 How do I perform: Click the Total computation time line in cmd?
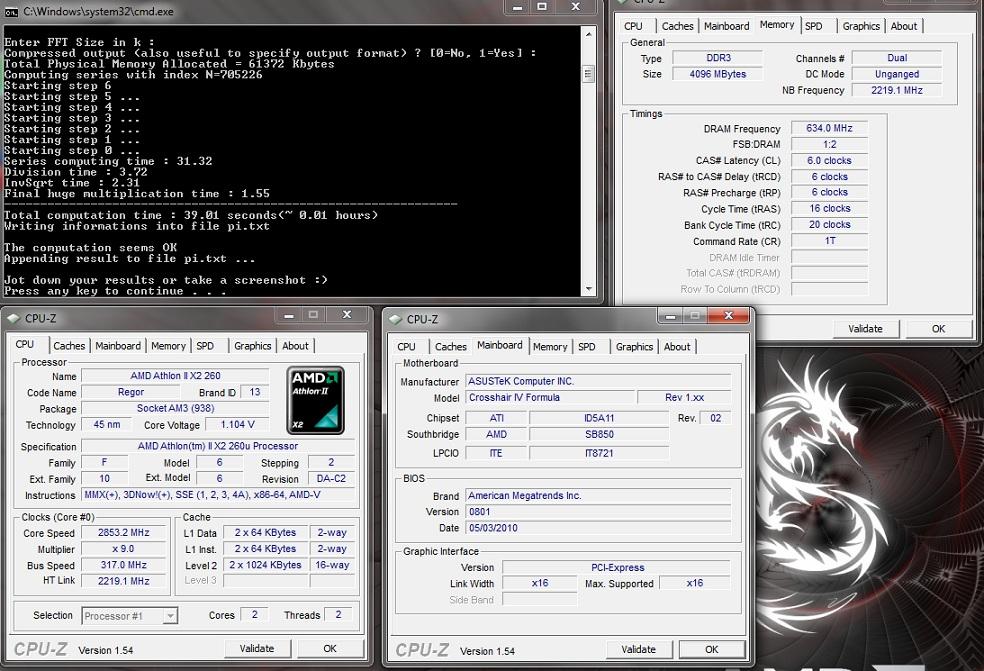191,215
